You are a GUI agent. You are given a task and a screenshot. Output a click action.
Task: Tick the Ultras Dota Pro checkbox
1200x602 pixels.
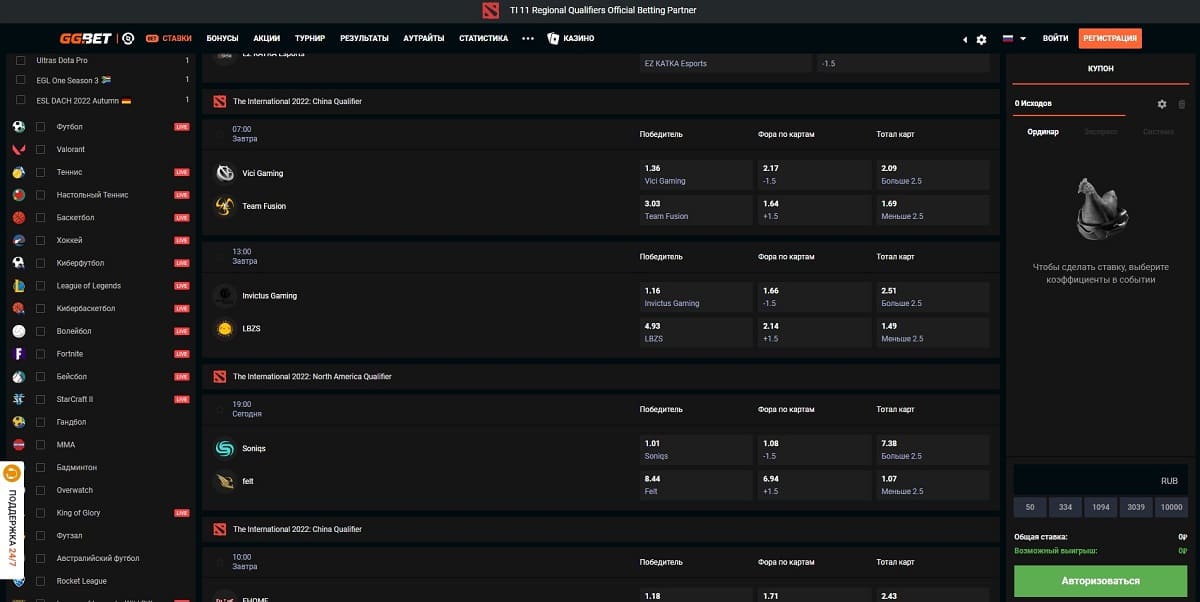click(x=21, y=61)
